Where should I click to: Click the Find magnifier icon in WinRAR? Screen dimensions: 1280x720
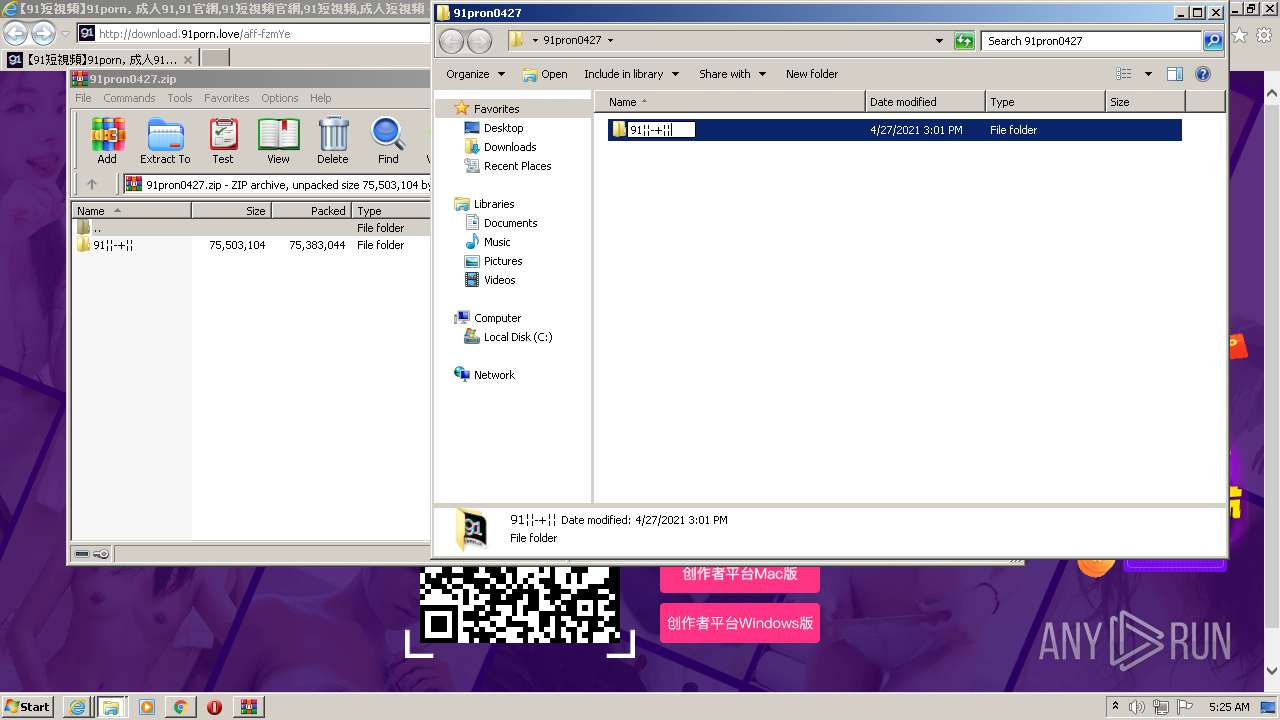point(388,140)
